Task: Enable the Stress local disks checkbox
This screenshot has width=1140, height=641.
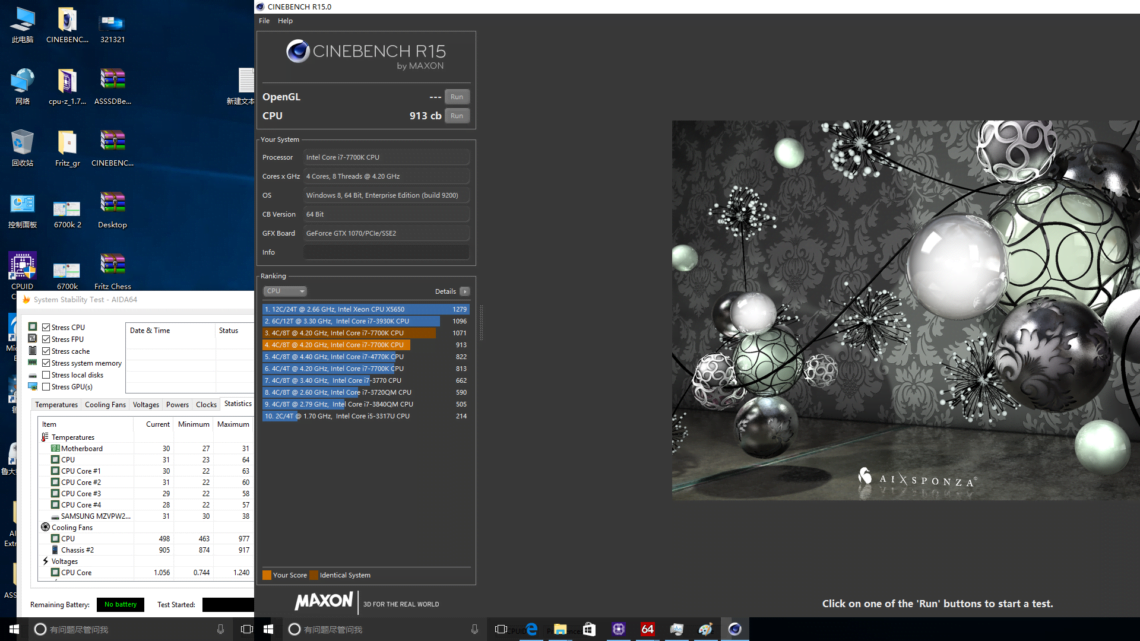Action: coord(46,375)
